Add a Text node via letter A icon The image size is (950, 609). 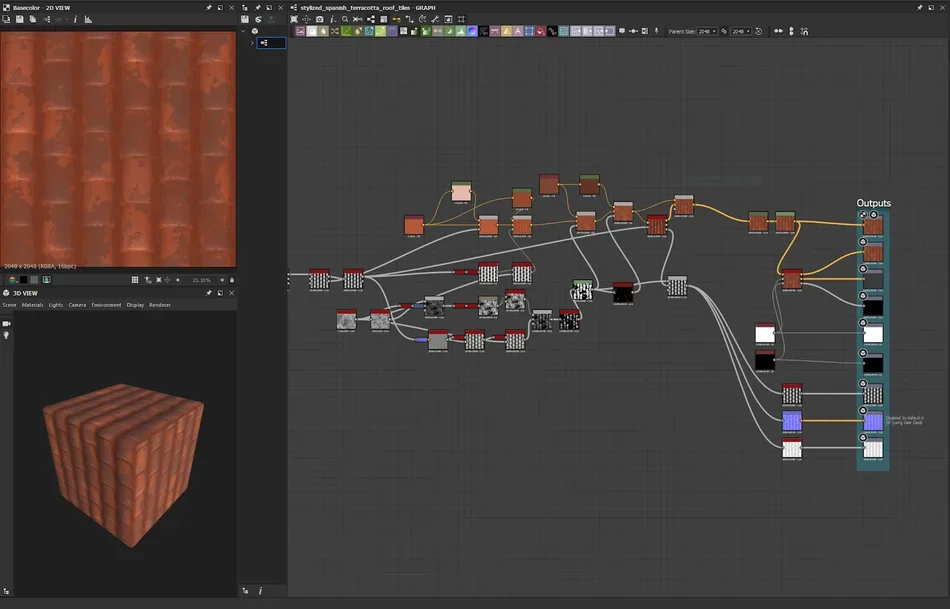coord(518,31)
